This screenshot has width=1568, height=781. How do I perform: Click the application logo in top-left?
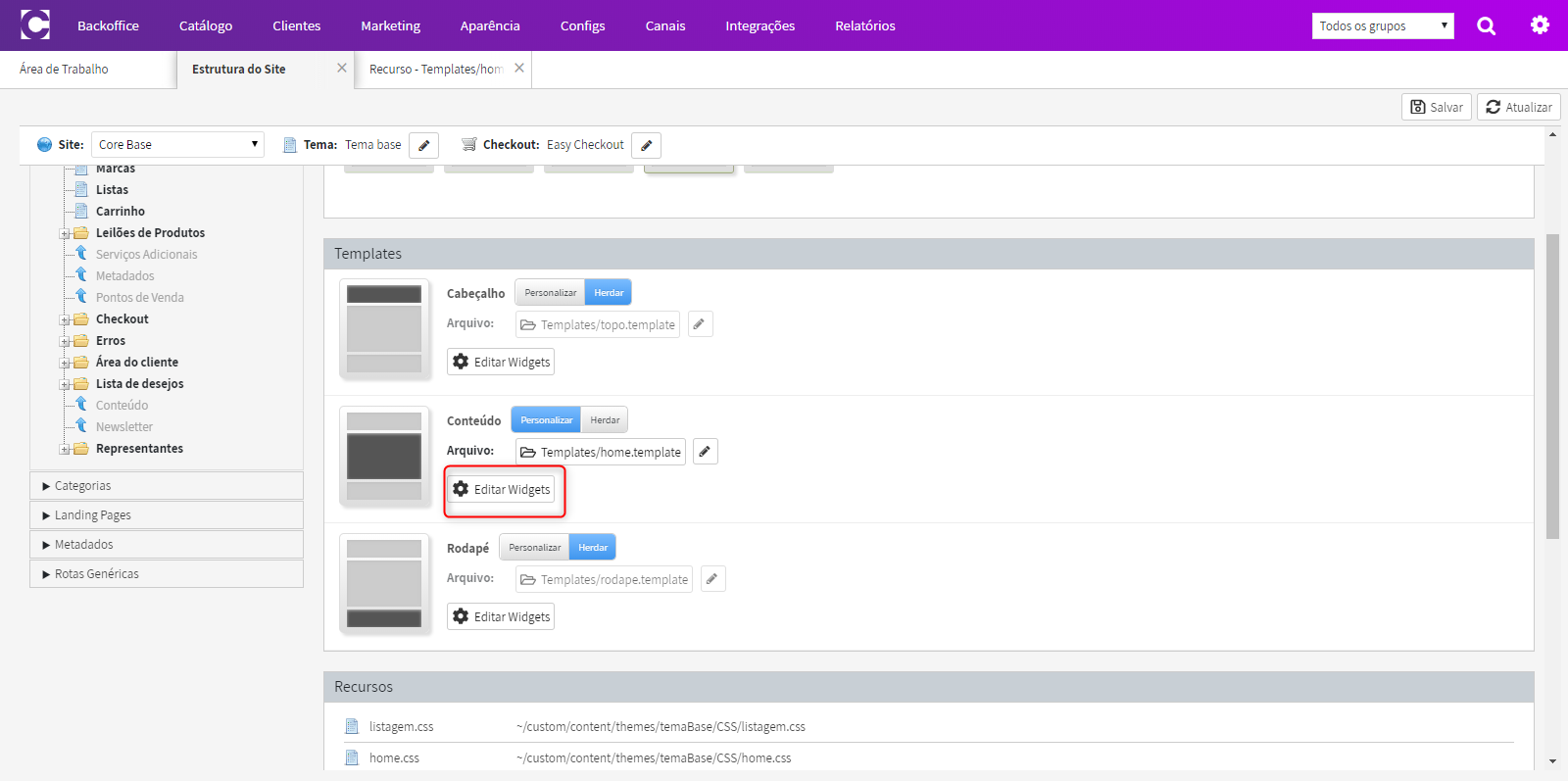pyautogui.click(x=35, y=24)
